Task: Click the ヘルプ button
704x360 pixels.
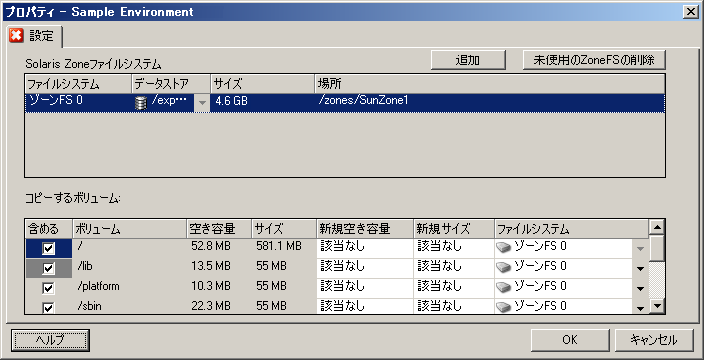Action: click(50, 340)
